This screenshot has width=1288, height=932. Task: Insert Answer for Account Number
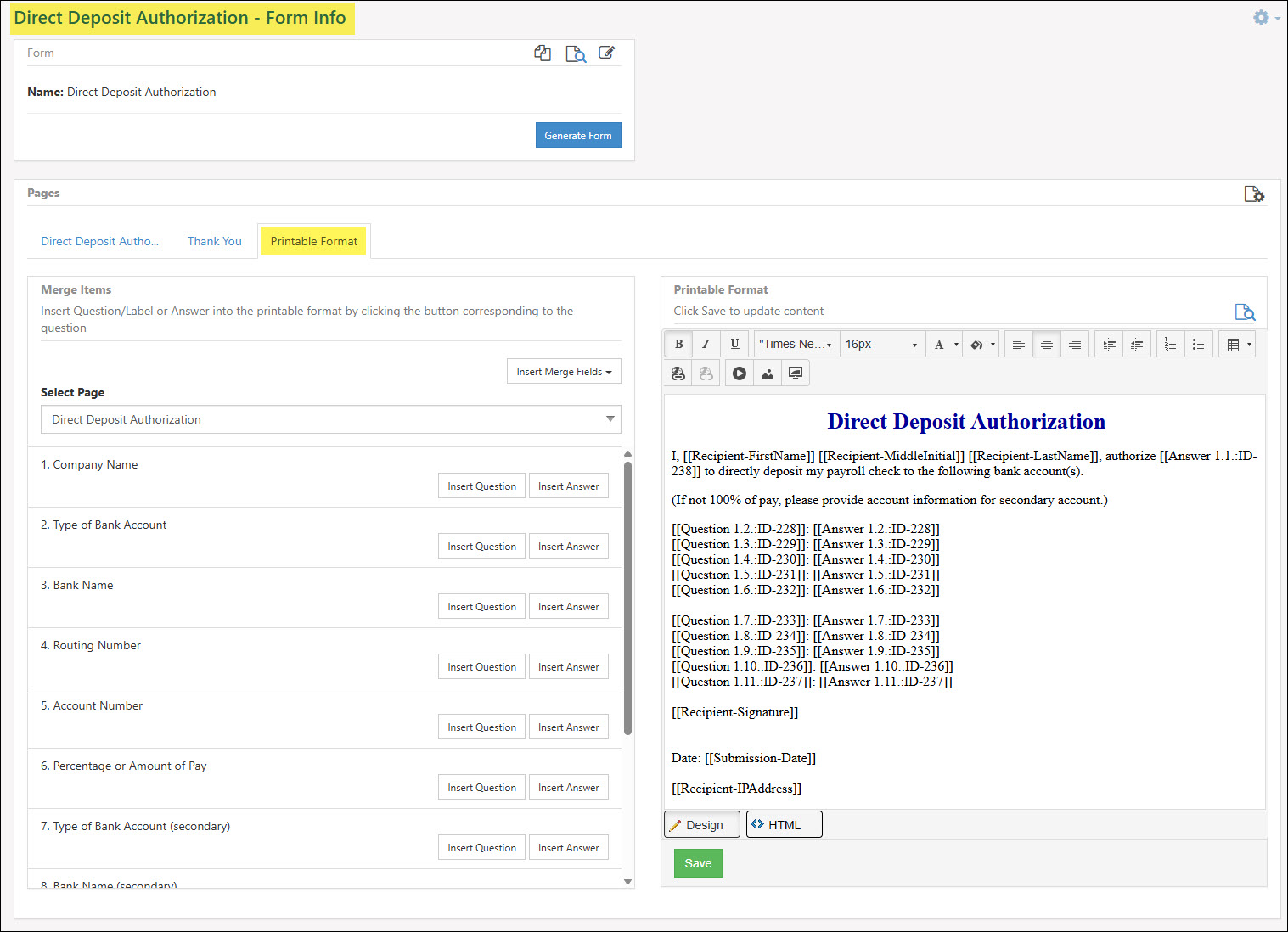pyautogui.click(x=568, y=727)
